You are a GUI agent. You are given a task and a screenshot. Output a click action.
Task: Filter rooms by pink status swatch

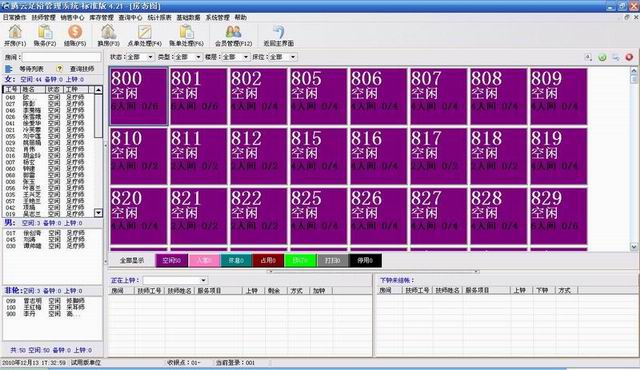pos(204,260)
